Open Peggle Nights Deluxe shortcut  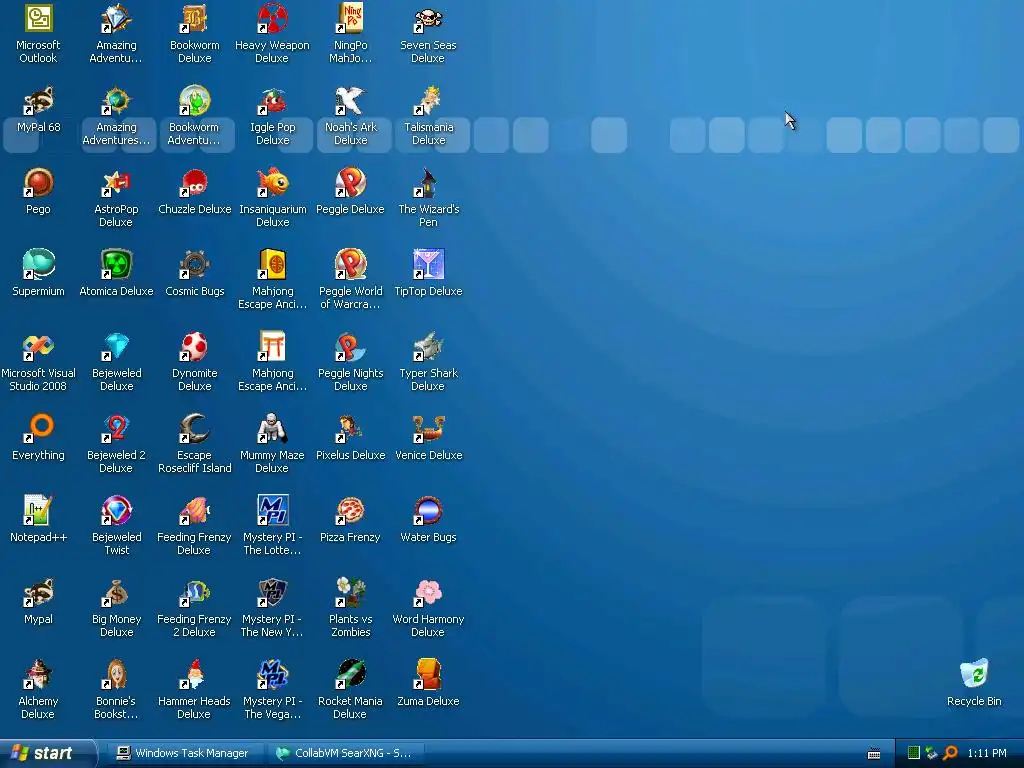[x=351, y=347]
